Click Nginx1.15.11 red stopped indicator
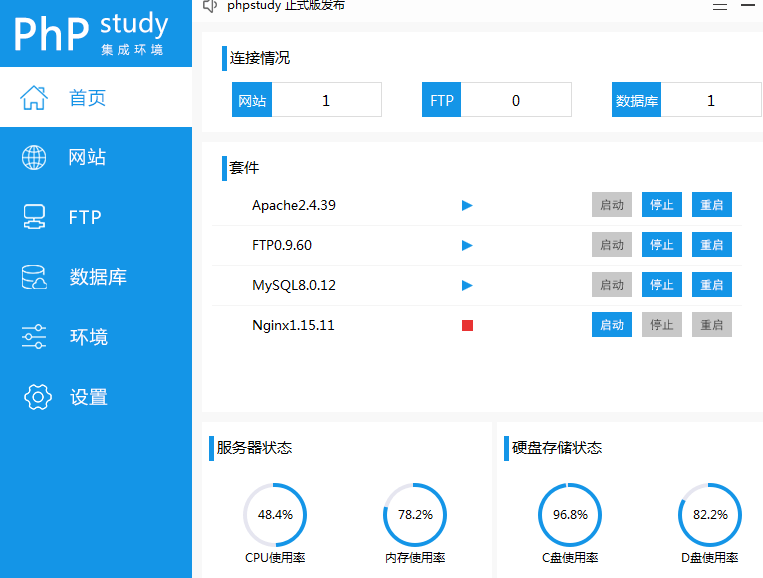Viewport: 763px width, 578px height. coord(467,325)
